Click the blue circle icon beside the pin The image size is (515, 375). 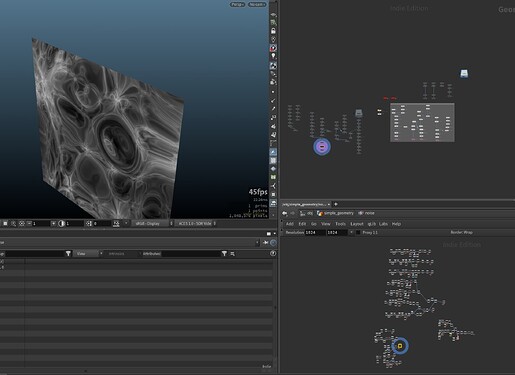[273, 243]
